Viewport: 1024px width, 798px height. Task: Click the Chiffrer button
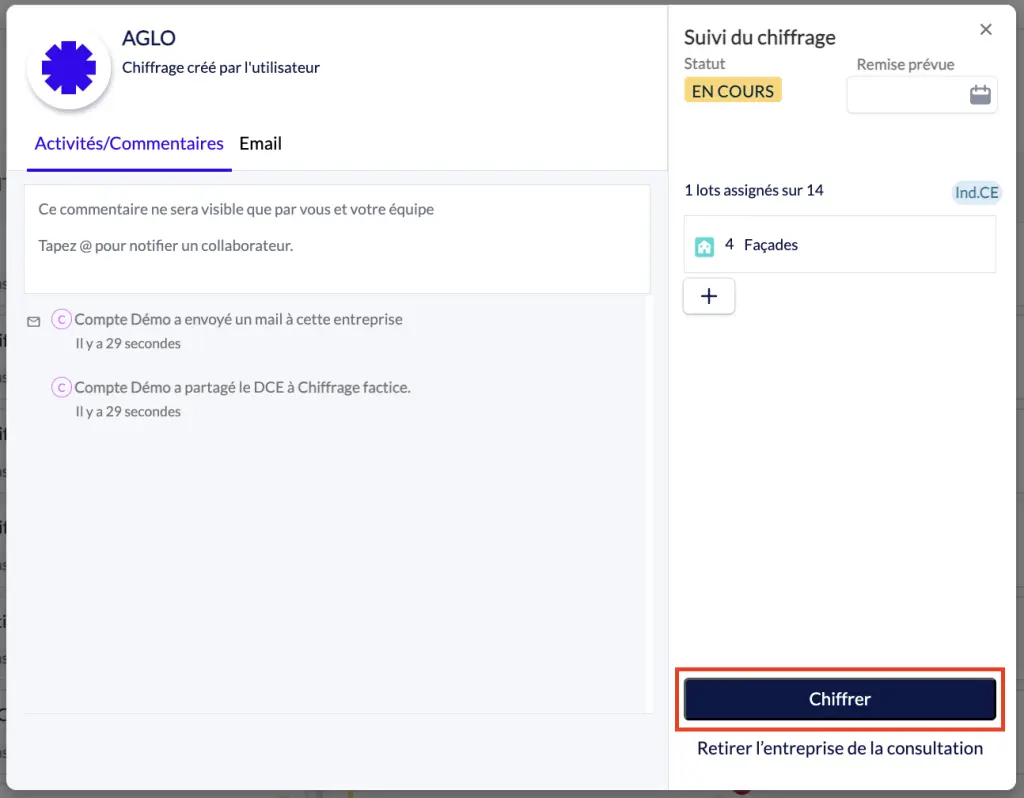click(839, 699)
